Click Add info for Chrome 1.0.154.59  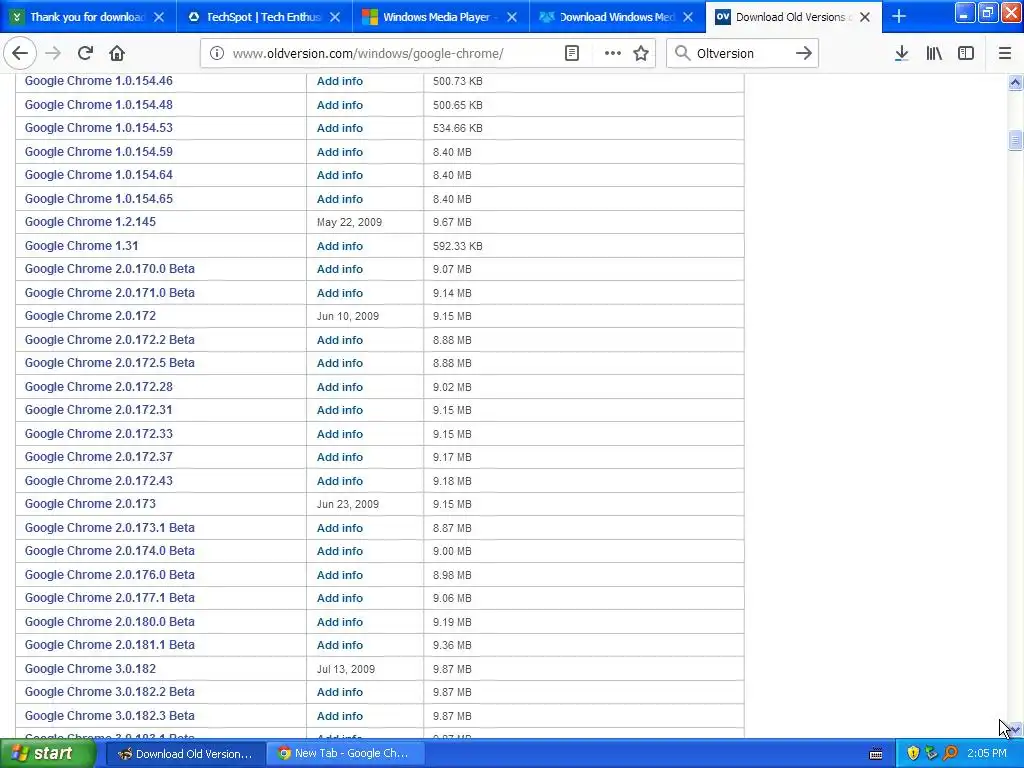tap(340, 152)
